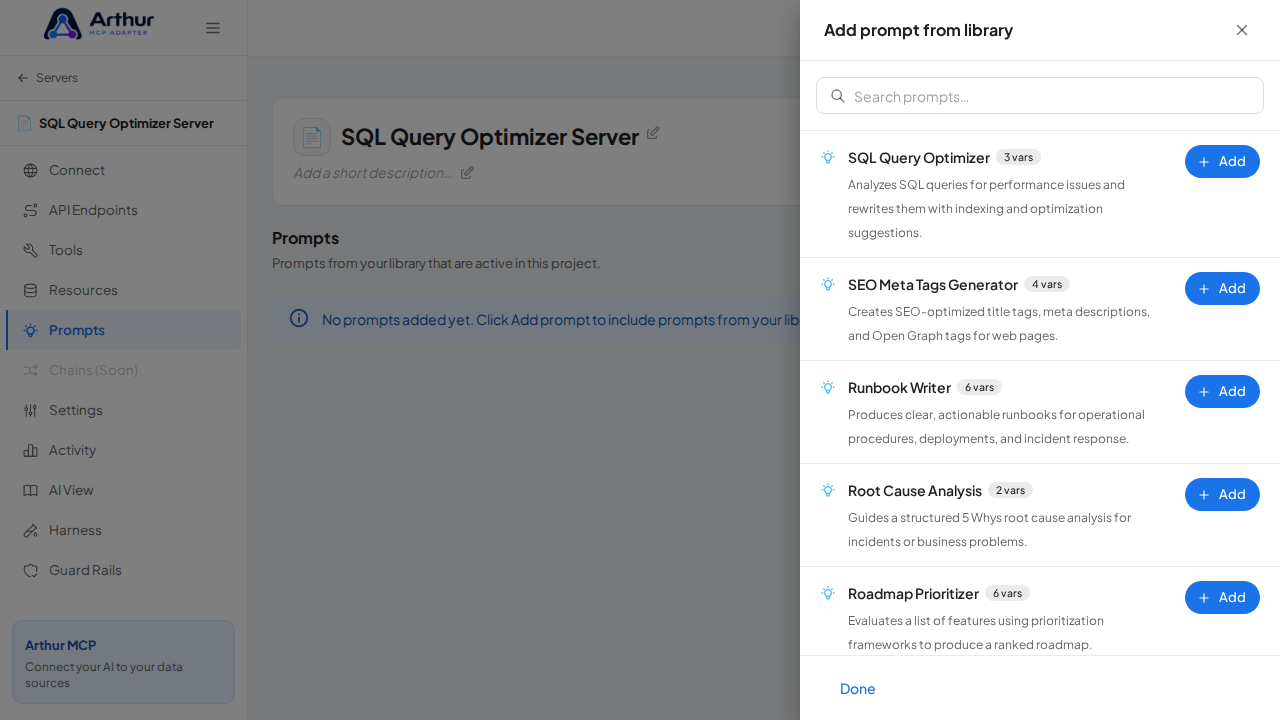Click the API Endpoints route icon
Image resolution: width=1280 pixels, height=720 pixels.
click(31, 210)
